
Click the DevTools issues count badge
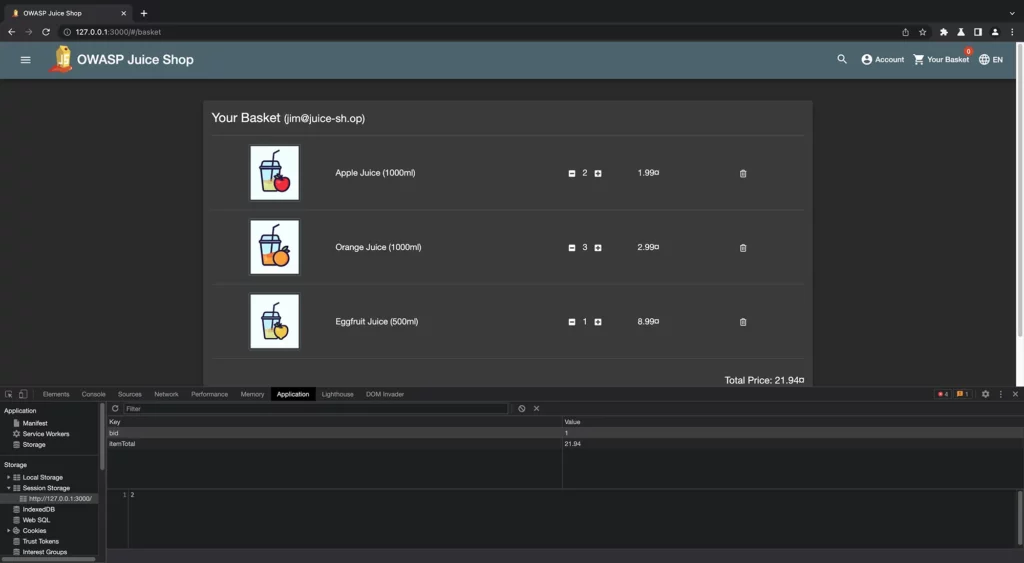point(963,394)
